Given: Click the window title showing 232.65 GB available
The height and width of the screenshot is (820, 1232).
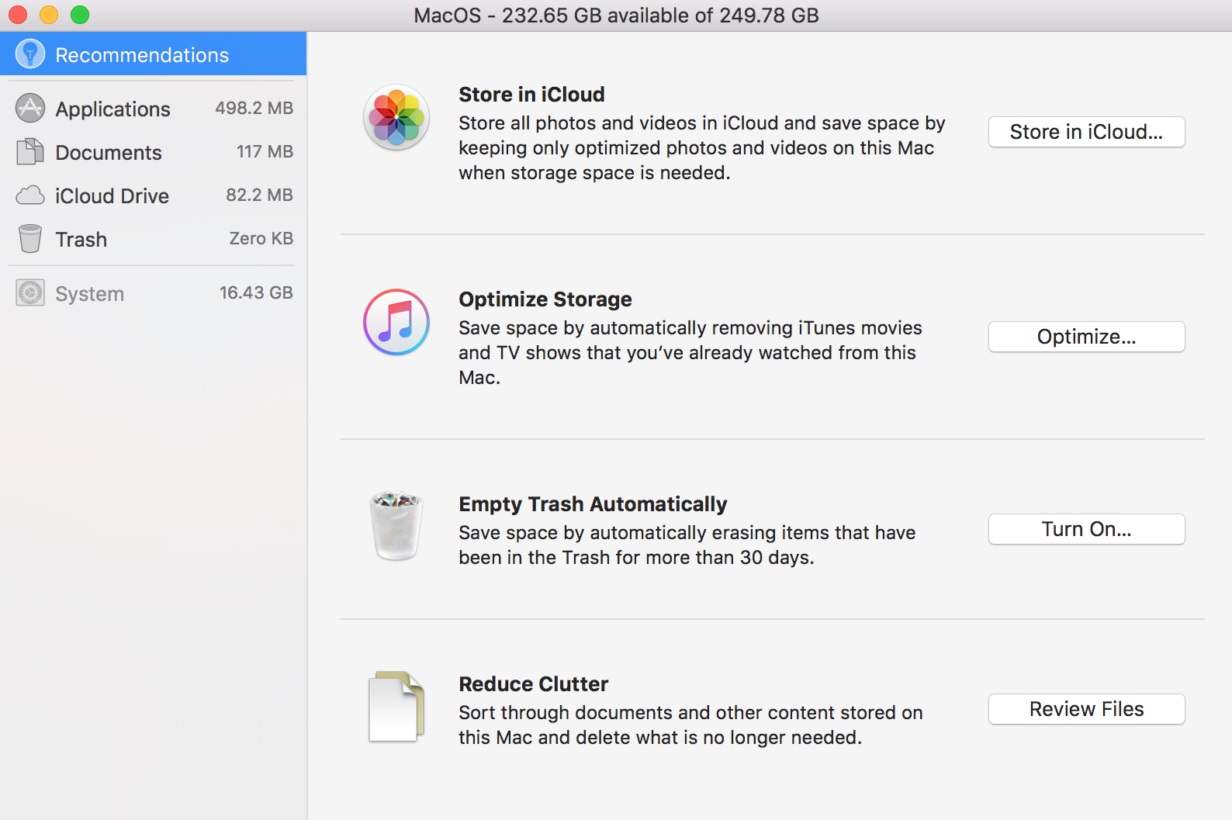Looking at the screenshot, I should (616, 15).
